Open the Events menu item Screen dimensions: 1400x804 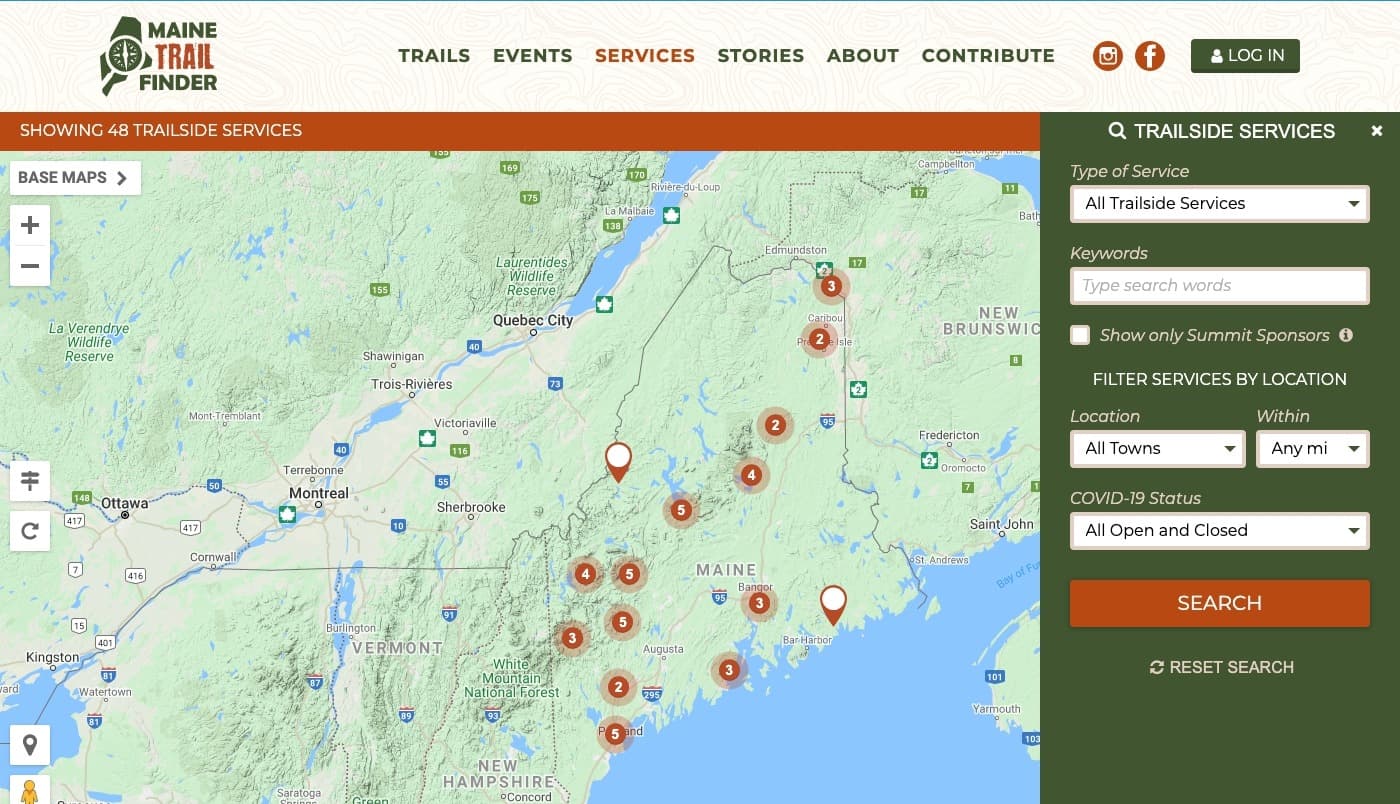tap(532, 56)
